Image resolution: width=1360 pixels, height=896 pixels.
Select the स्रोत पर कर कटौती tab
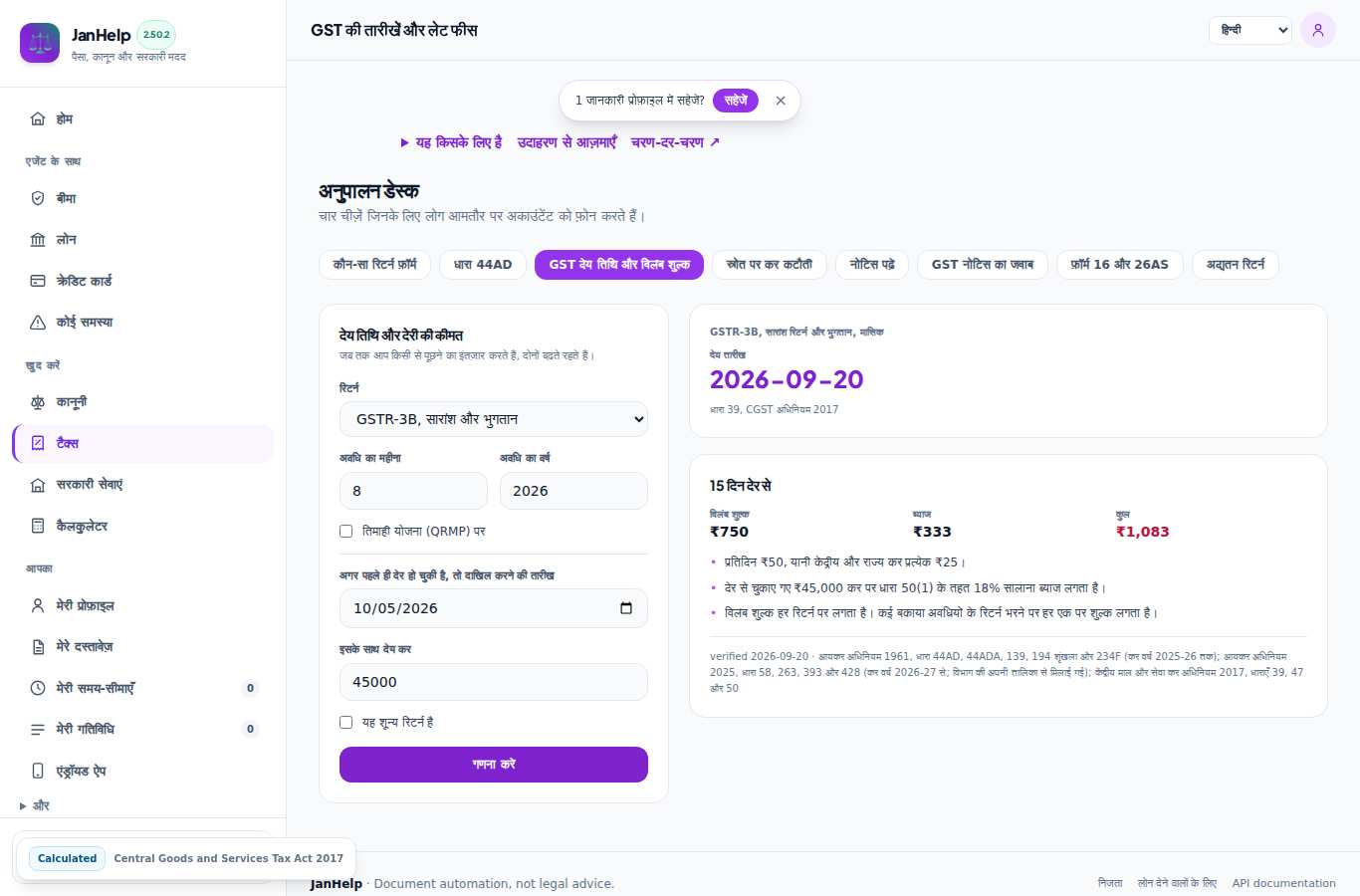[x=770, y=265]
